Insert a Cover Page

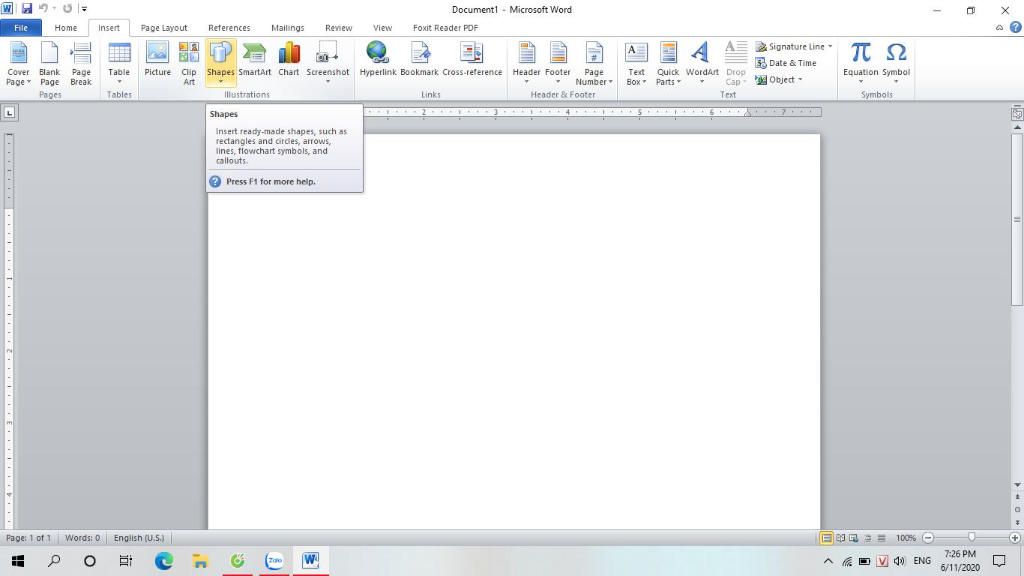[18, 63]
